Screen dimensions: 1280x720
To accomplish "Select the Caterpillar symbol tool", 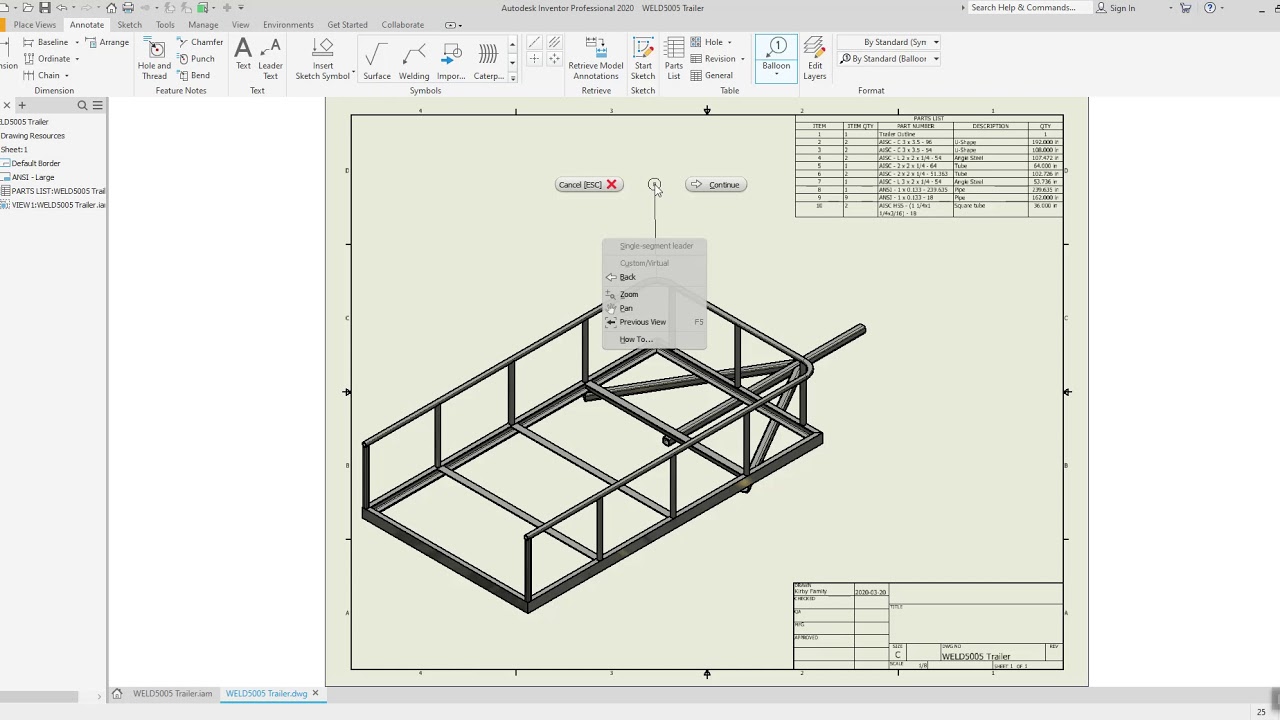I will tap(488, 61).
